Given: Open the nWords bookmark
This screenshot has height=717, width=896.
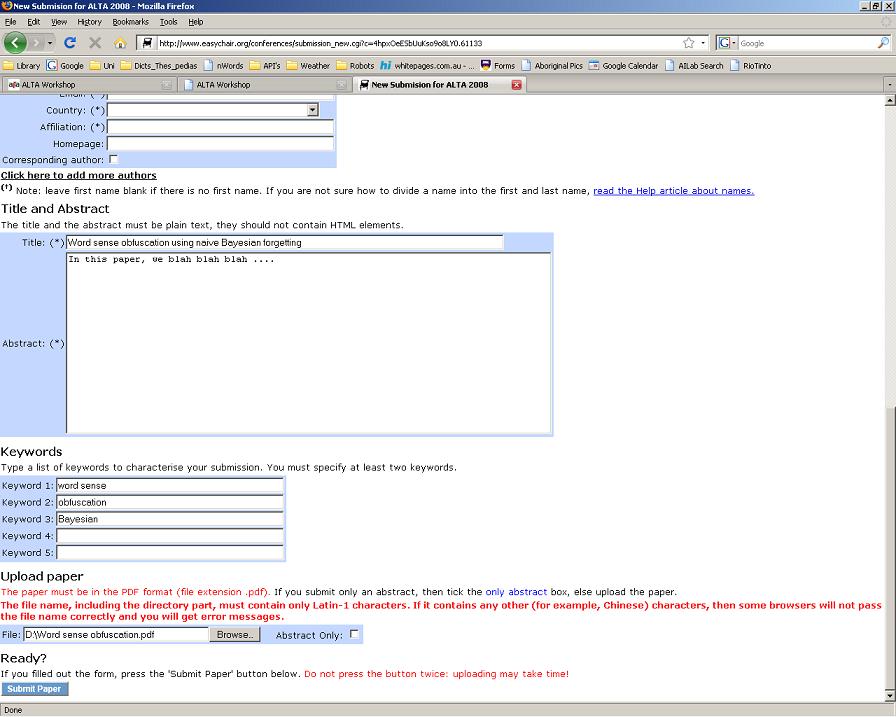Looking at the screenshot, I should [x=223, y=66].
